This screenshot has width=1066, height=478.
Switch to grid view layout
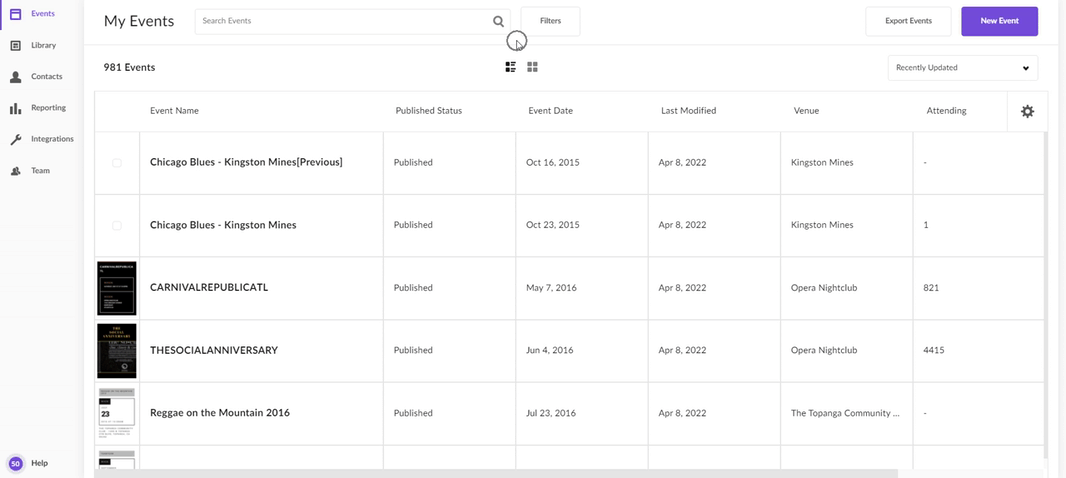[532, 67]
